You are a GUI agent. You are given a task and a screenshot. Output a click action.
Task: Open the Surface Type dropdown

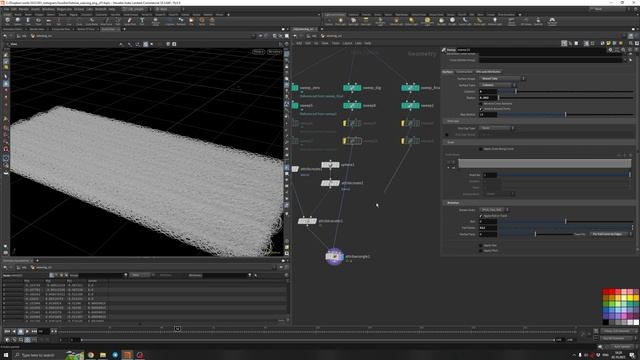[498, 85]
